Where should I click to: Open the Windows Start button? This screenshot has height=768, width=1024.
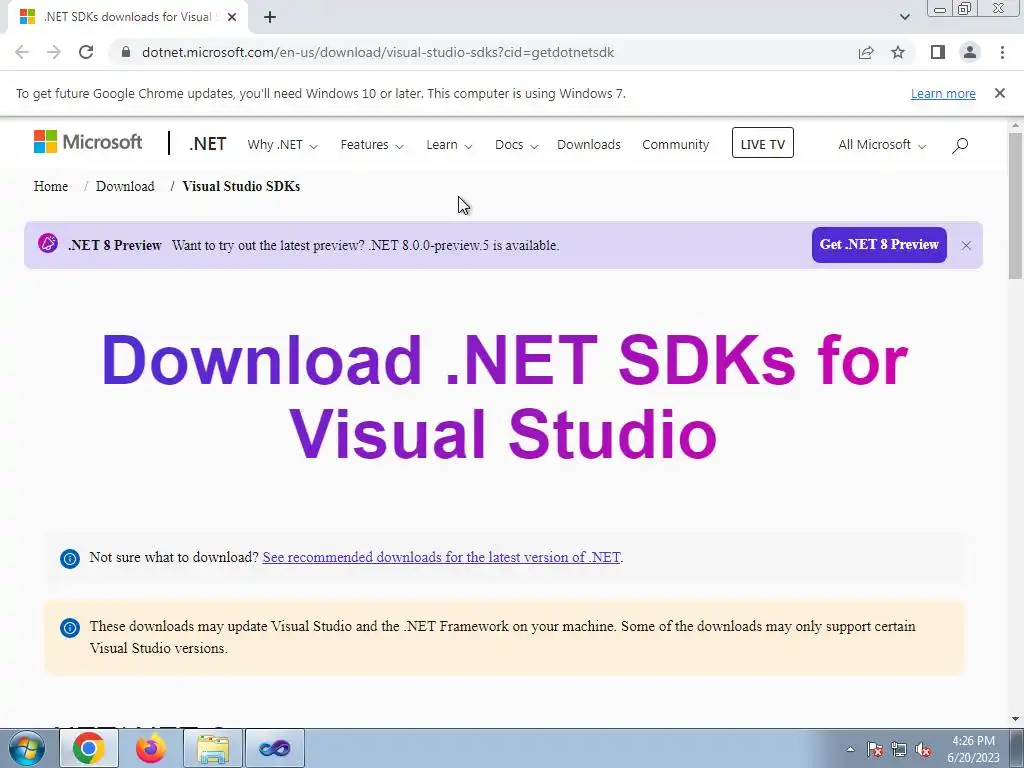[26, 748]
